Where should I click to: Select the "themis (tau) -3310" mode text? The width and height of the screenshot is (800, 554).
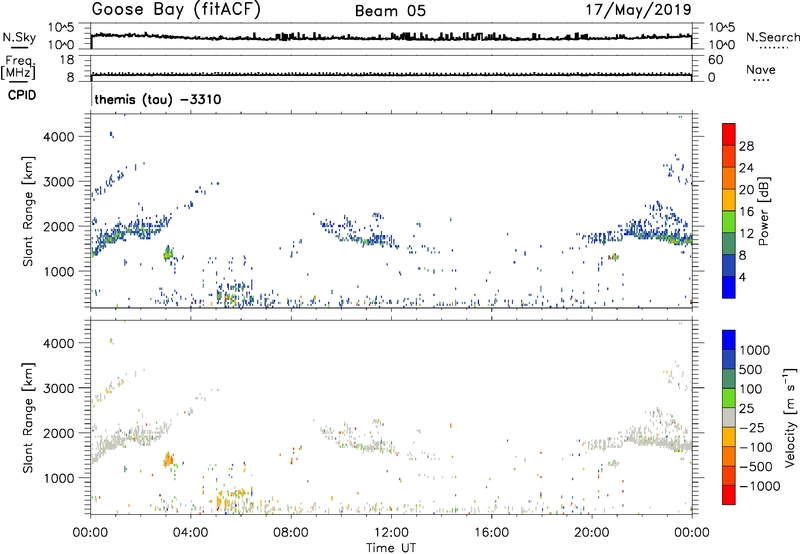click(158, 99)
